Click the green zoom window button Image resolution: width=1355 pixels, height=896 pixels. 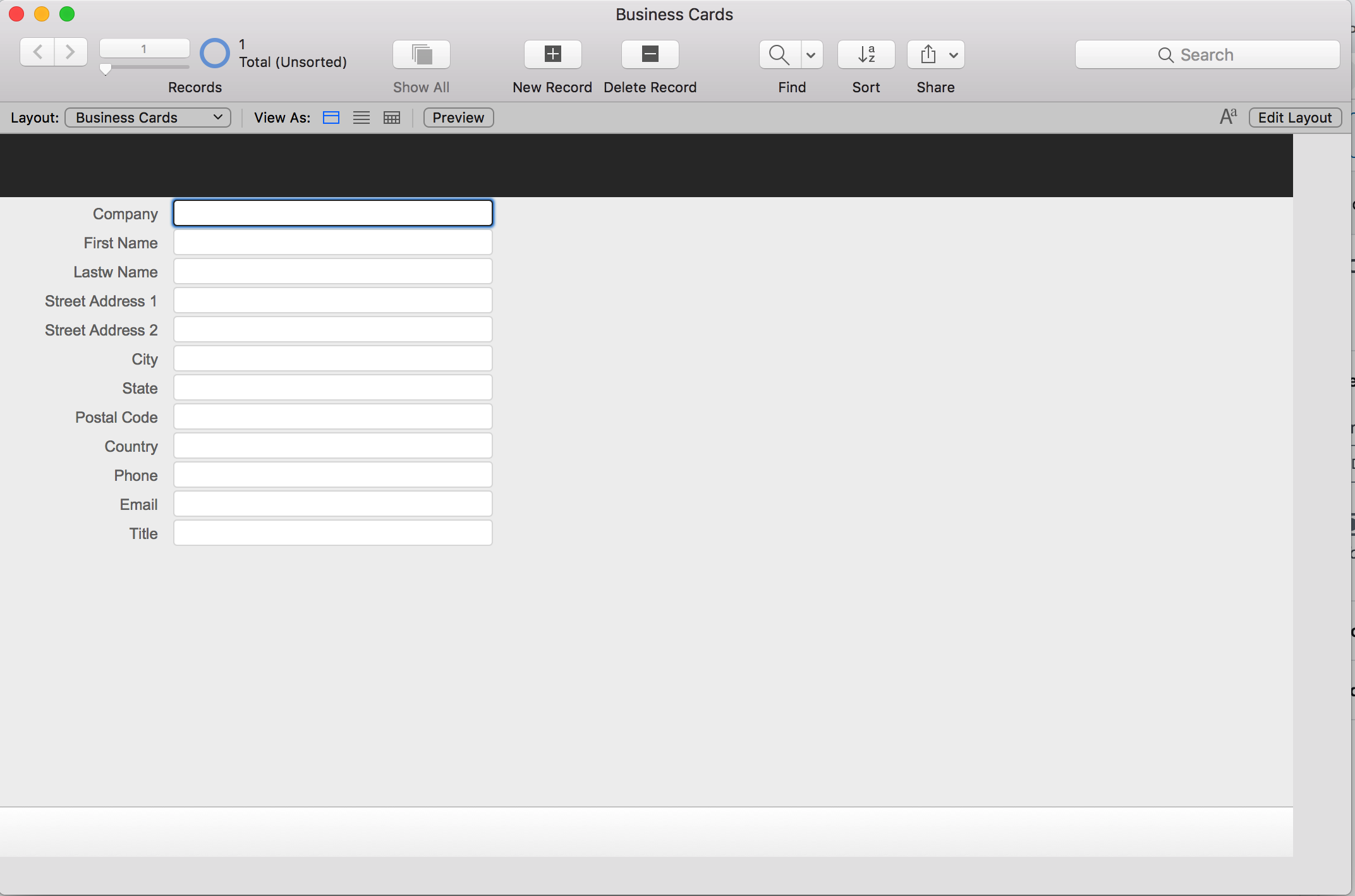67,14
